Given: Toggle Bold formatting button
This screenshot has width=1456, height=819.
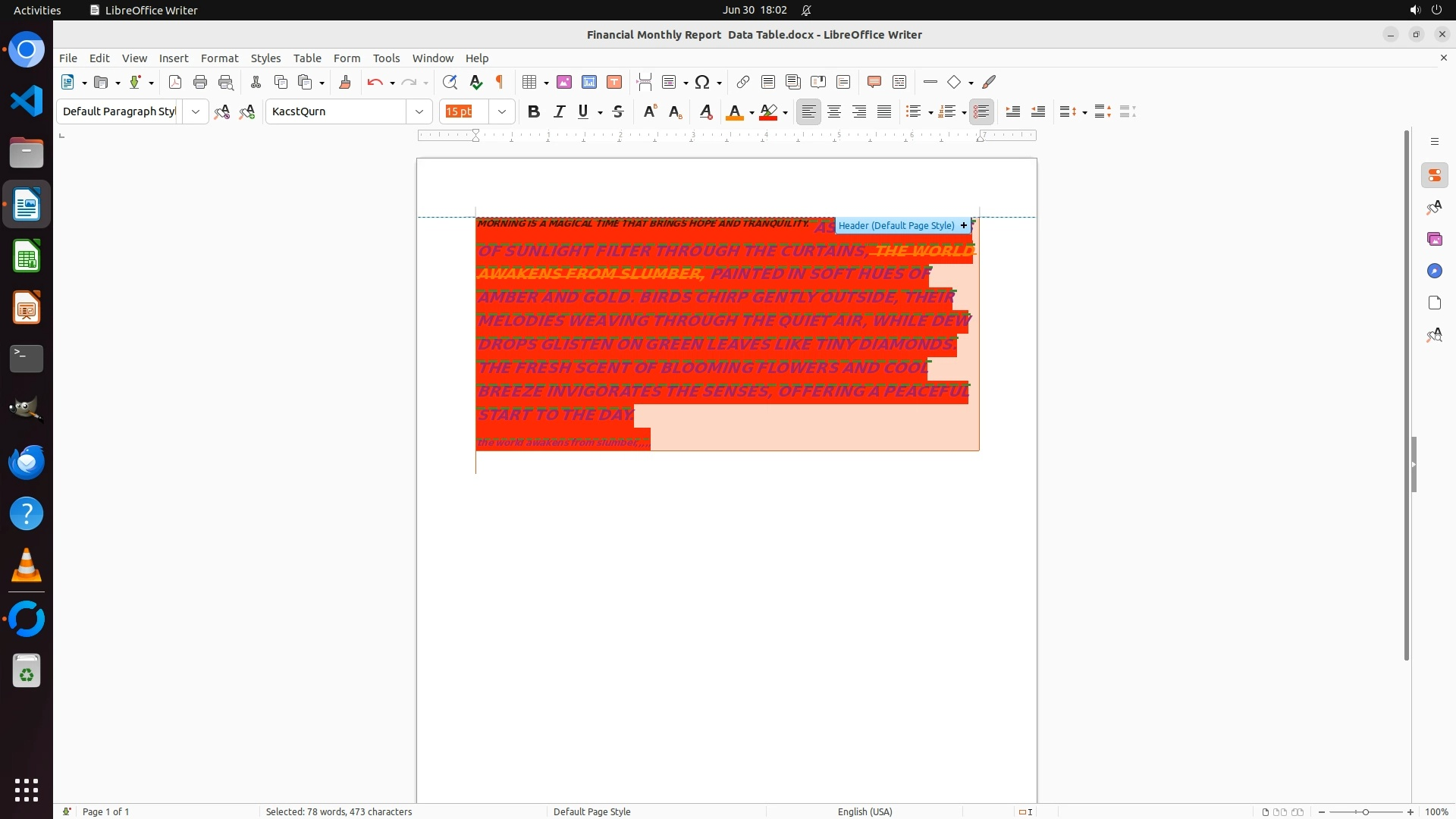Looking at the screenshot, I should 534,112.
